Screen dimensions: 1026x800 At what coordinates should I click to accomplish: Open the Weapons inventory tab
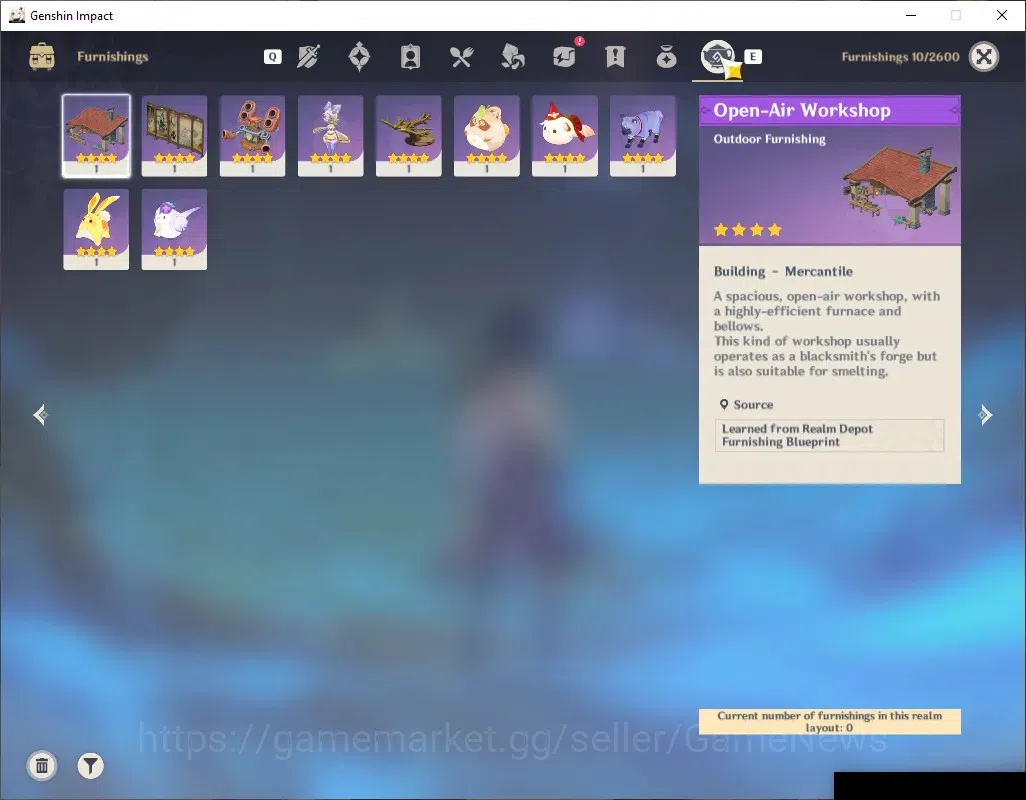tap(308, 57)
